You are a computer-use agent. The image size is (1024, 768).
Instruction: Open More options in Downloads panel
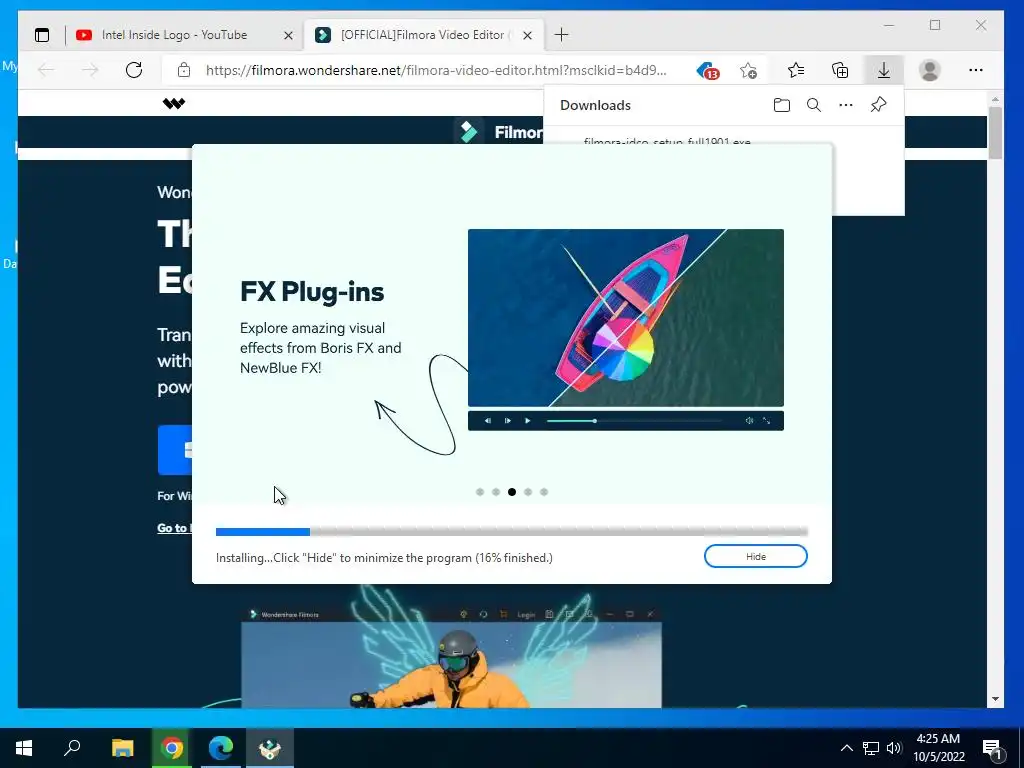tap(846, 105)
